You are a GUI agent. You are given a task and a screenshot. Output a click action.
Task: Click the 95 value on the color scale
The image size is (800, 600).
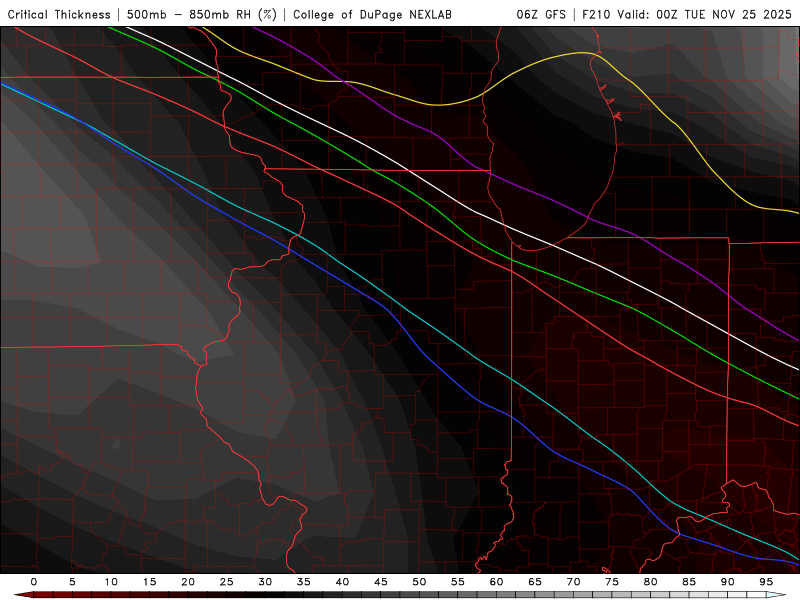pos(766,582)
